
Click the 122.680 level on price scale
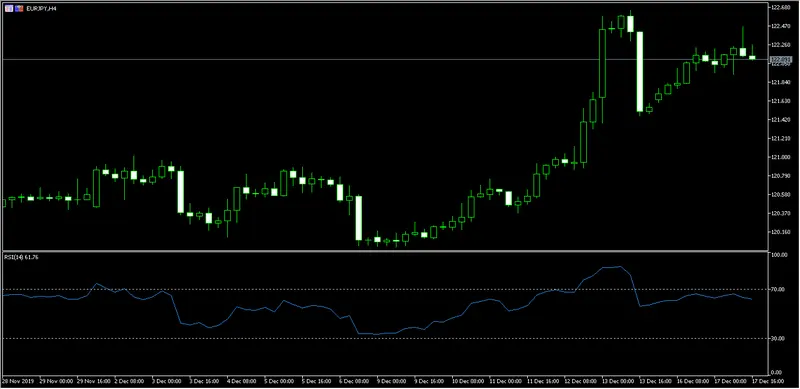tap(780, 7)
